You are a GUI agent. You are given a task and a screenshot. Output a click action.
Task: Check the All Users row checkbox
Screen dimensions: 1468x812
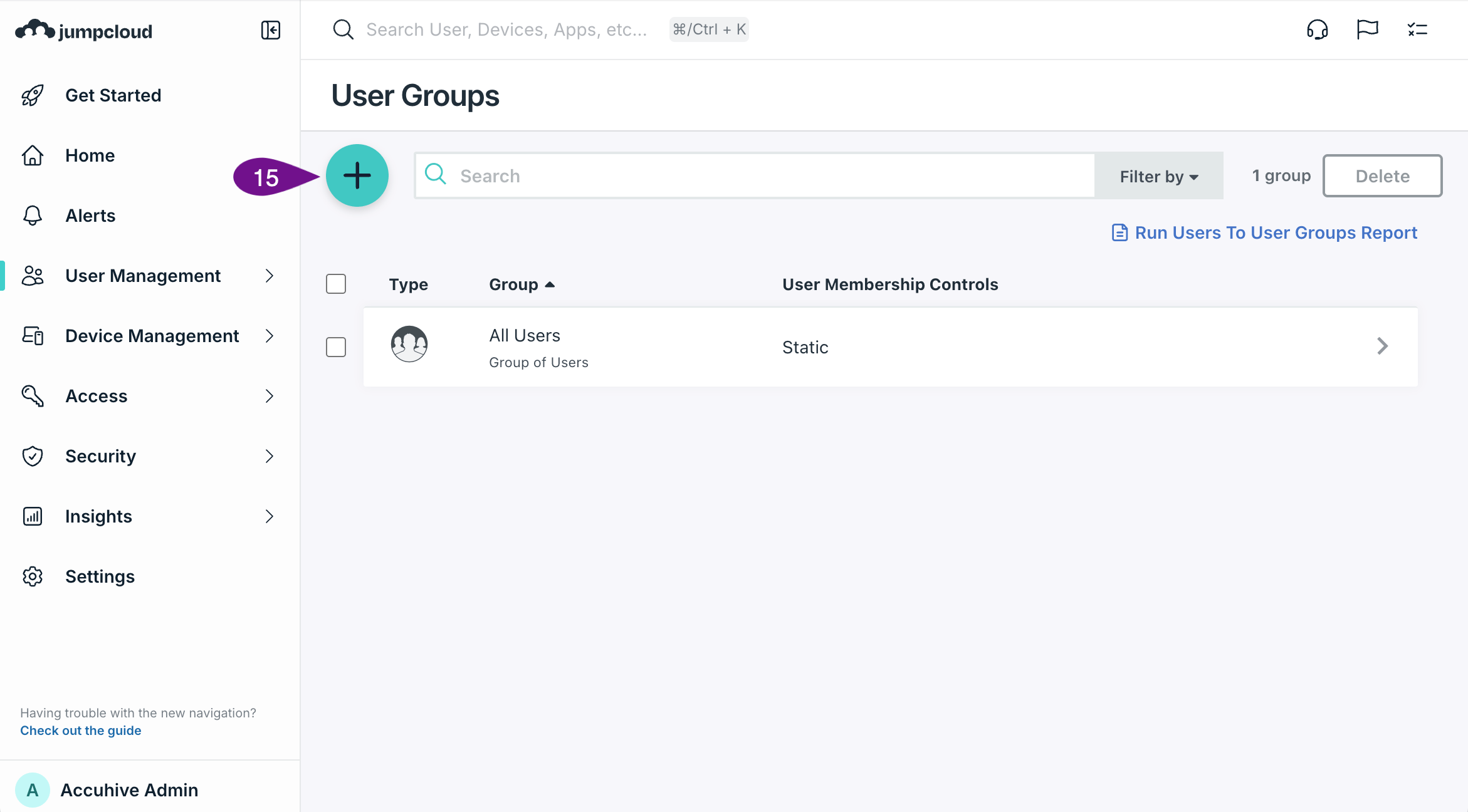point(336,346)
